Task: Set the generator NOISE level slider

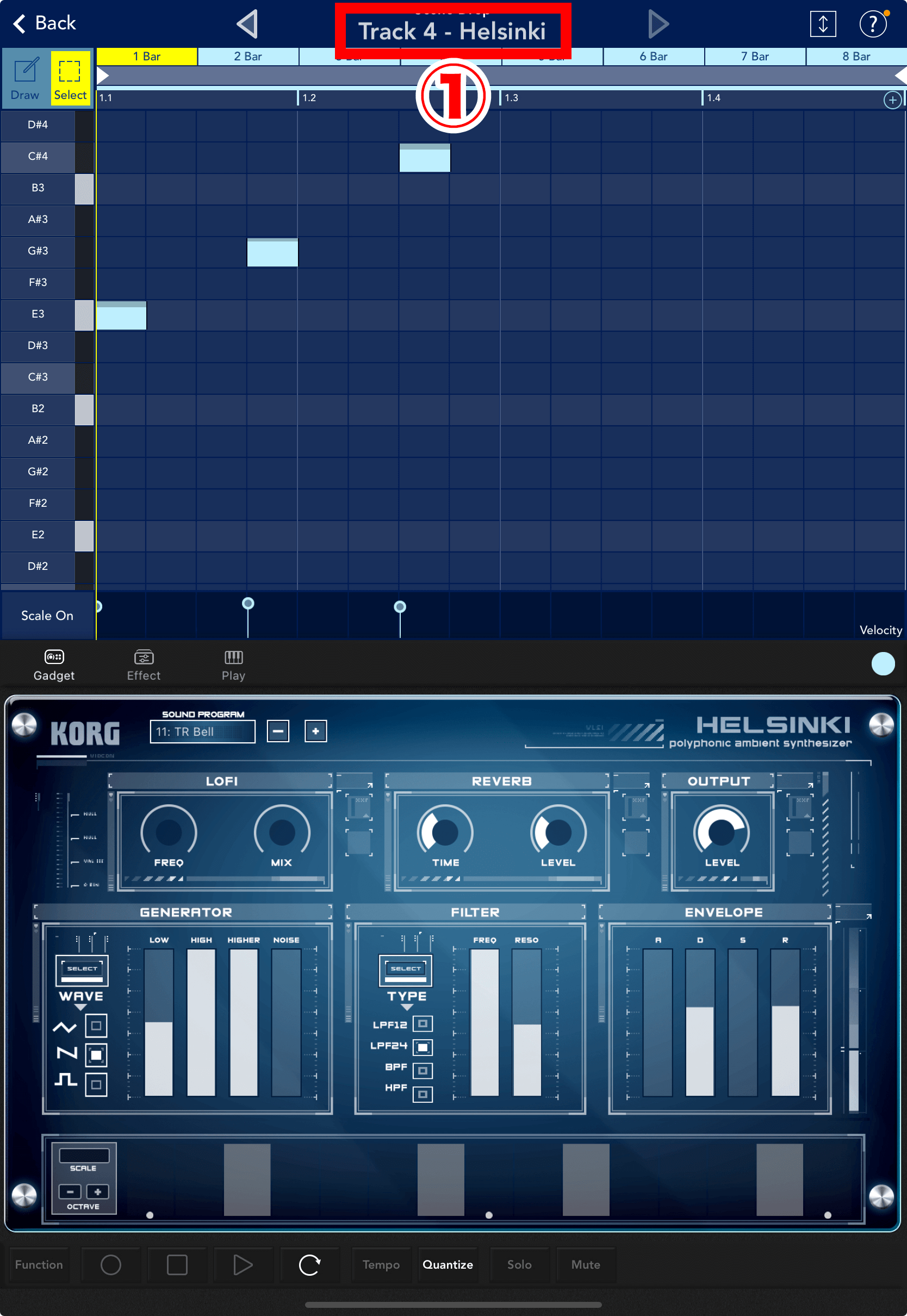Action: 286,1022
